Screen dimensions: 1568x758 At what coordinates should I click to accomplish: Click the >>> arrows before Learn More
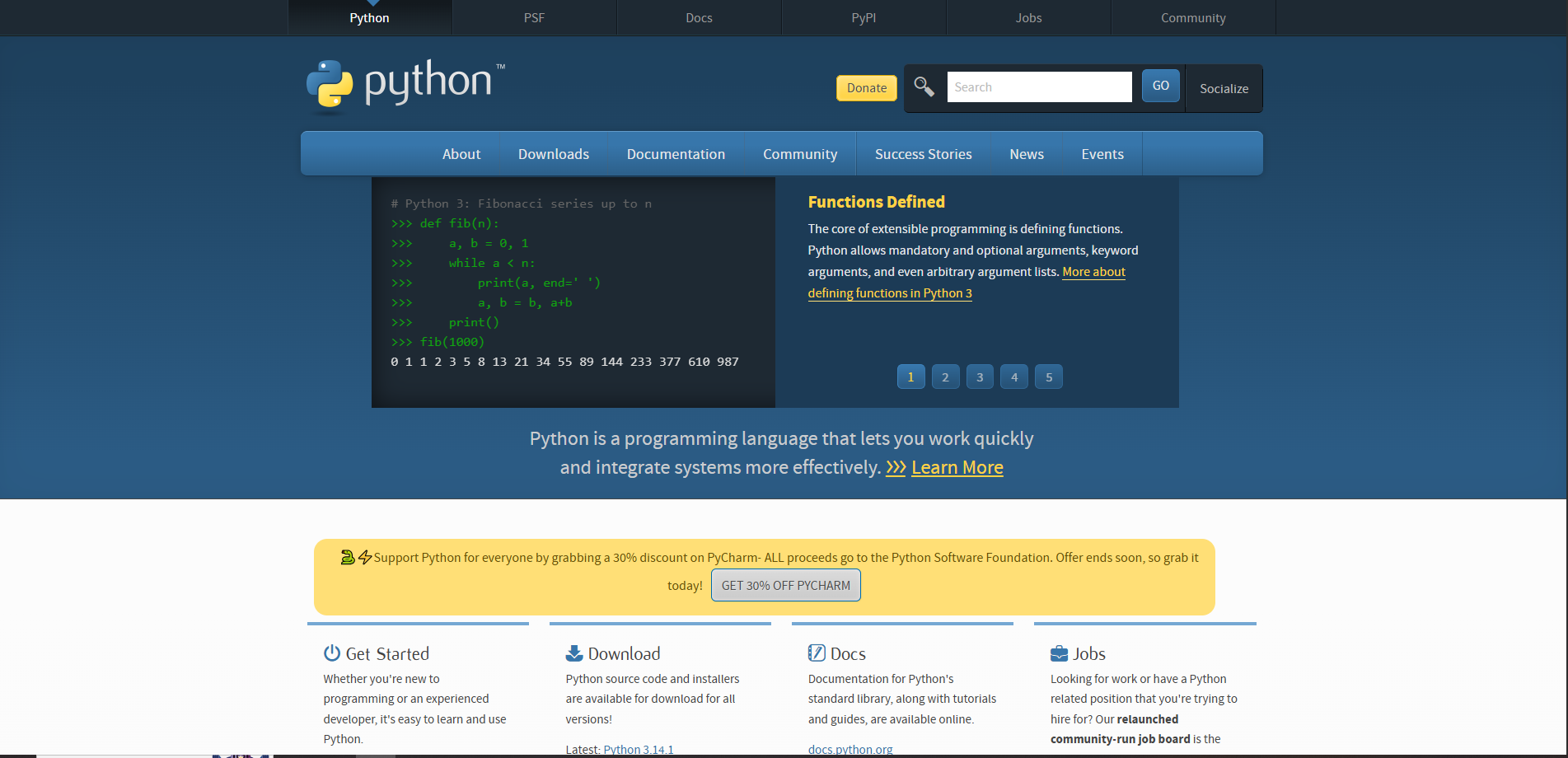click(895, 468)
